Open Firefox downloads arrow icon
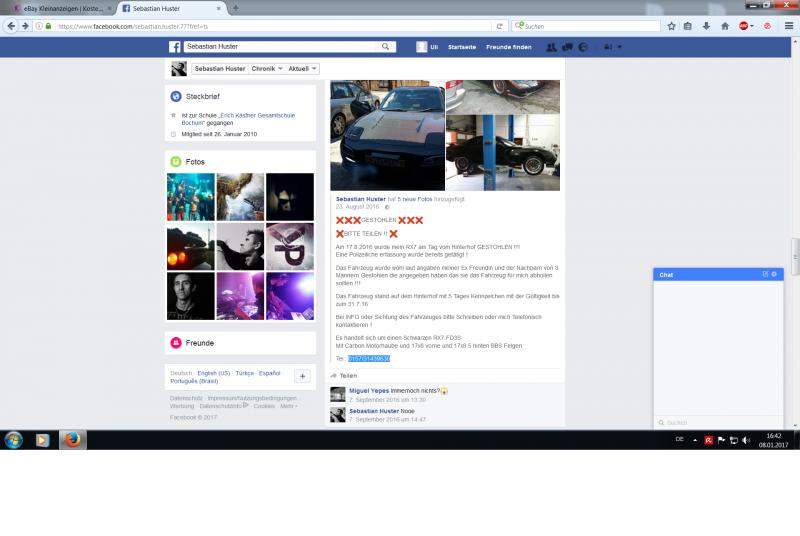The image size is (800, 536). pyautogui.click(x=706, y=26)
